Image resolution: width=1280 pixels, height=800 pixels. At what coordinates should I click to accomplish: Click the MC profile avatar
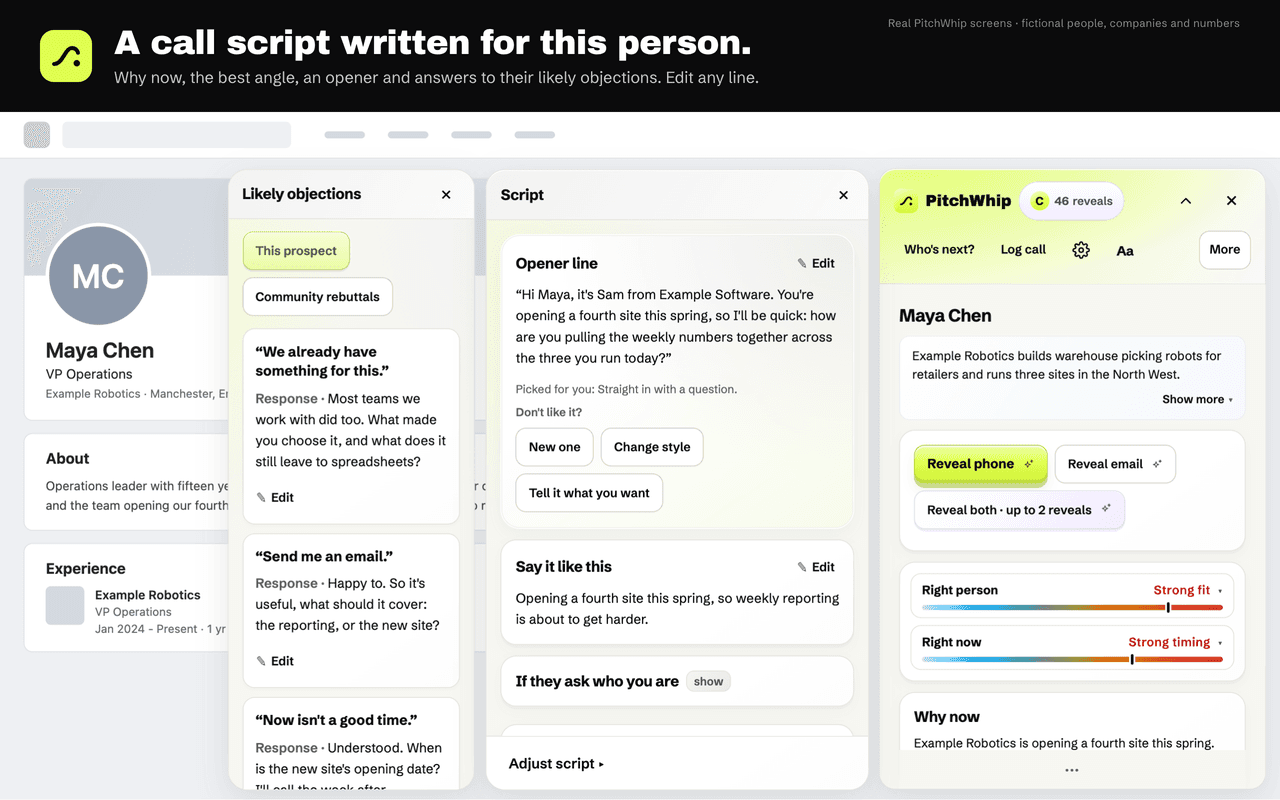pos(98,276)
